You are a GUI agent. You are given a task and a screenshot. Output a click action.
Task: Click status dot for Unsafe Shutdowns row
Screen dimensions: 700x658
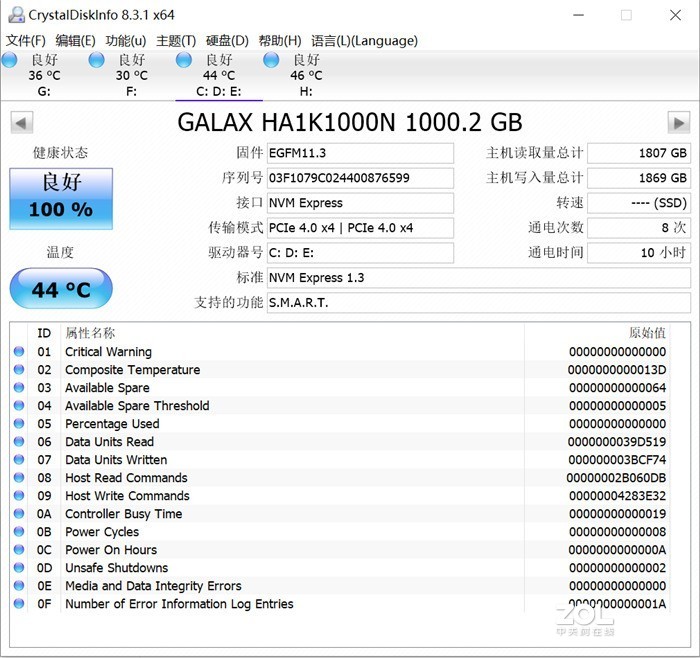tap(19, 567)
